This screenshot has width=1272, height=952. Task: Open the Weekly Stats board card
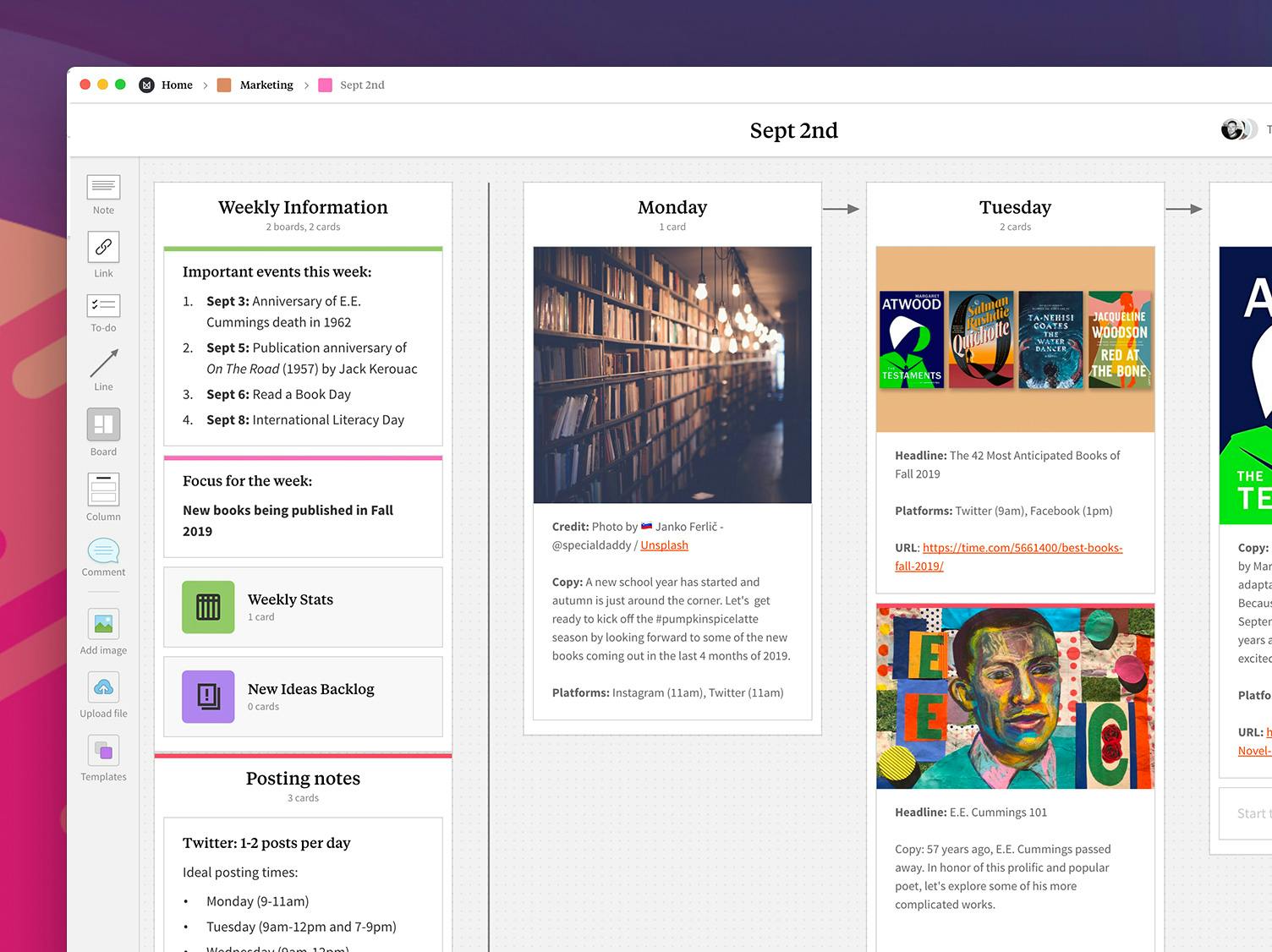click(x=303, y=607)
